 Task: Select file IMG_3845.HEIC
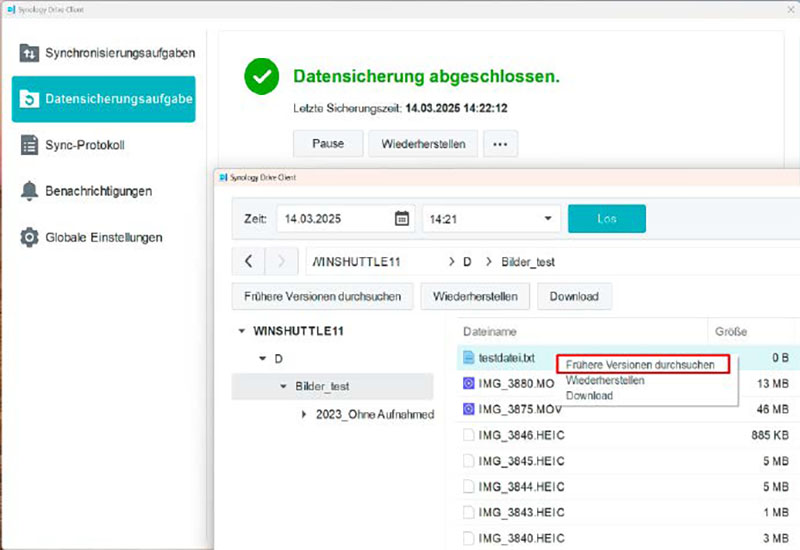pyautogui.click(x=521, y=461)
